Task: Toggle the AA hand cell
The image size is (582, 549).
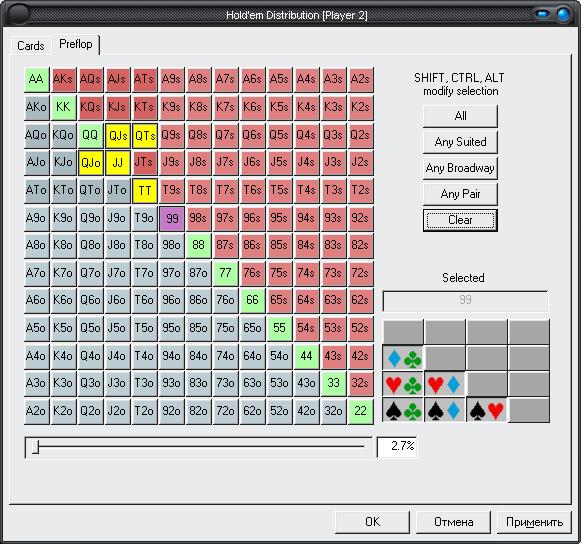Action: pyautogui.click(x=36, y=79)
